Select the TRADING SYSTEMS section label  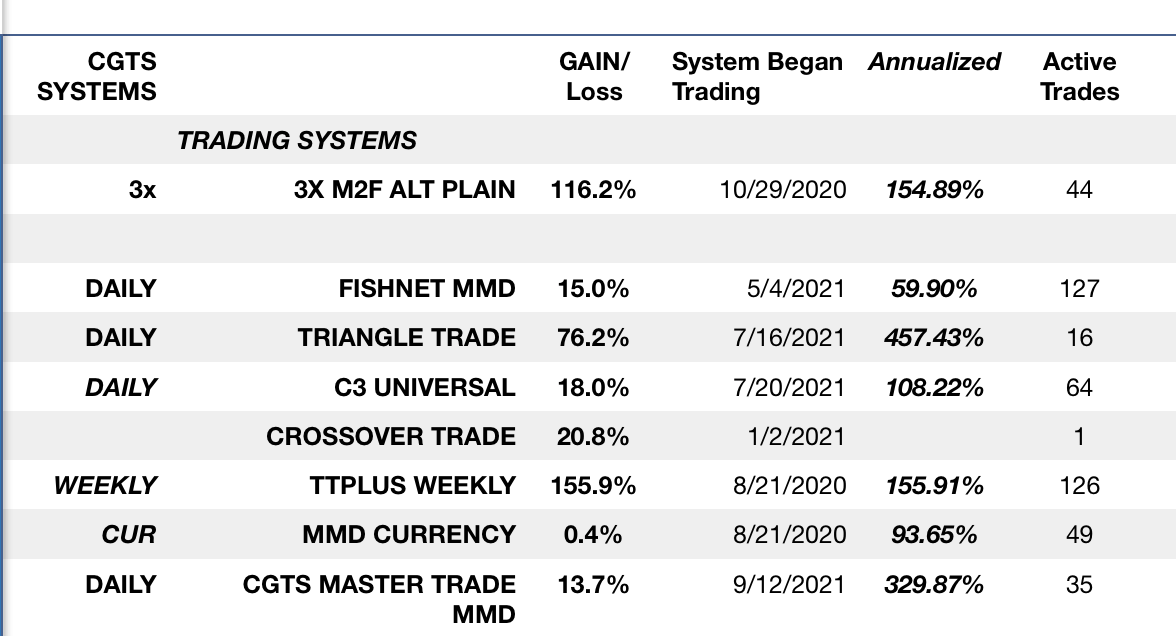[x=297, y=141]
